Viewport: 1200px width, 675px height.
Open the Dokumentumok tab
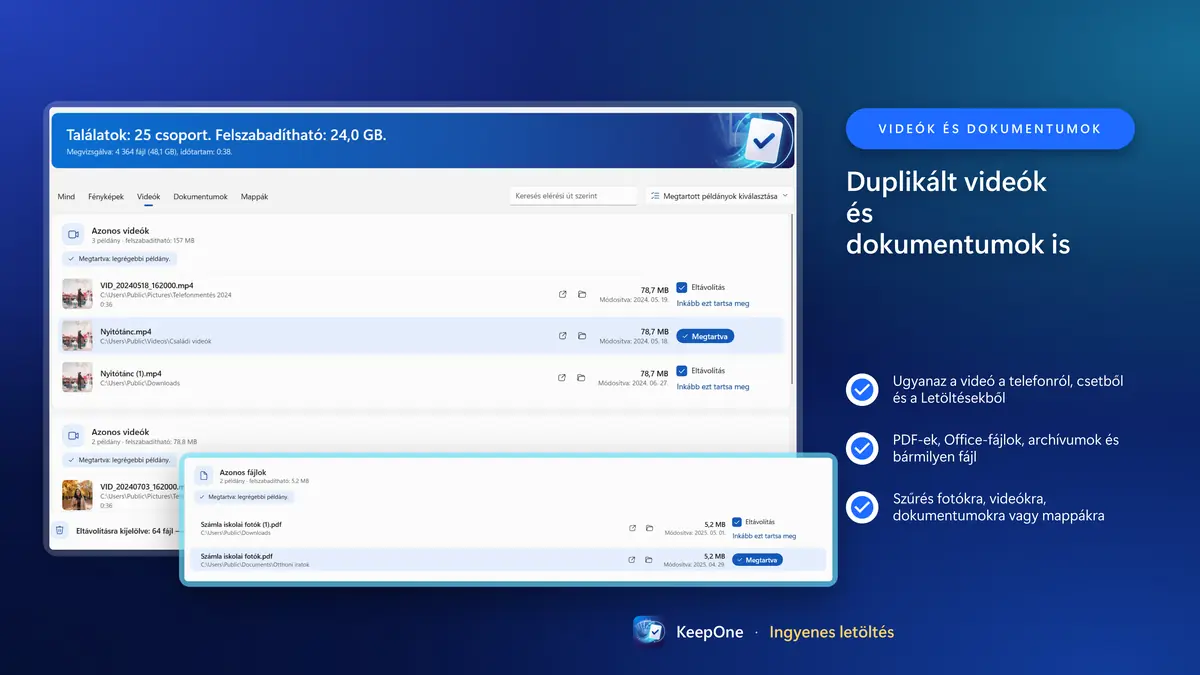201,197
